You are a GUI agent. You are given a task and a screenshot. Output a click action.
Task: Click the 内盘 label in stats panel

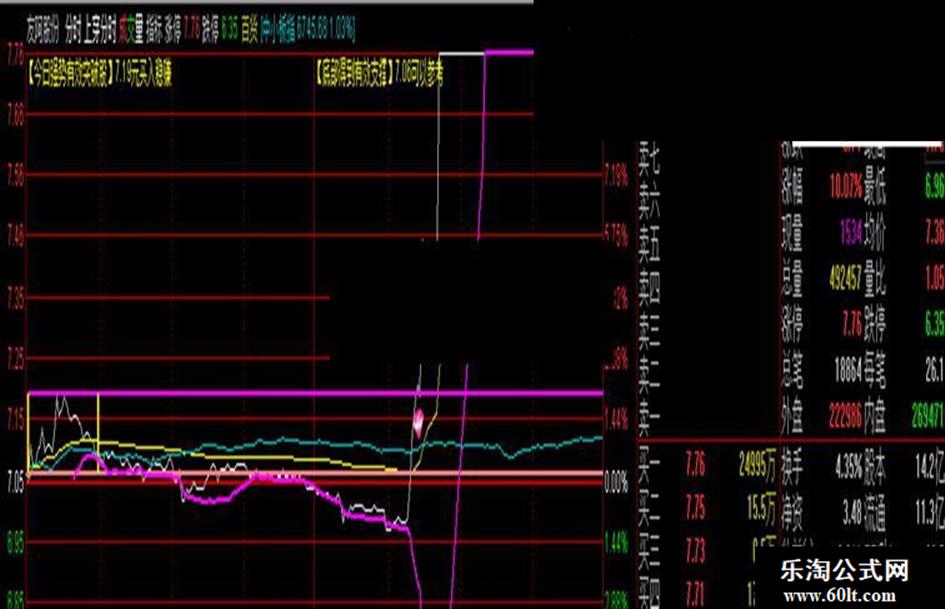click(876, 416)
